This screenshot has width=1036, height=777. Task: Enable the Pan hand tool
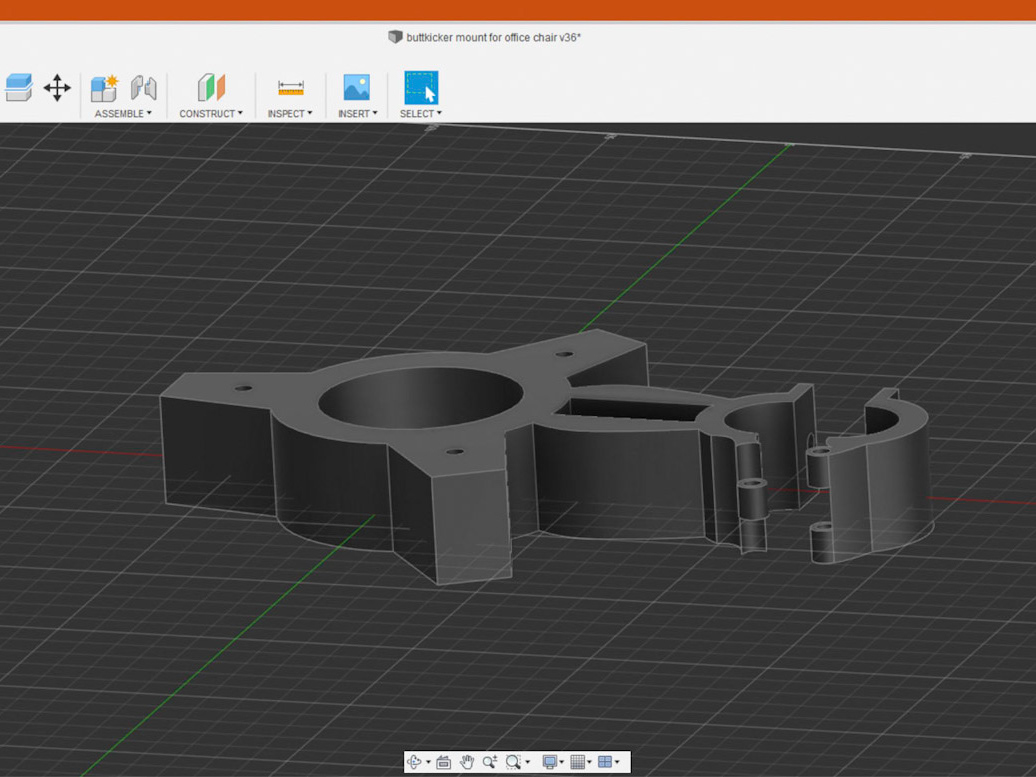[x=467, y=762]
